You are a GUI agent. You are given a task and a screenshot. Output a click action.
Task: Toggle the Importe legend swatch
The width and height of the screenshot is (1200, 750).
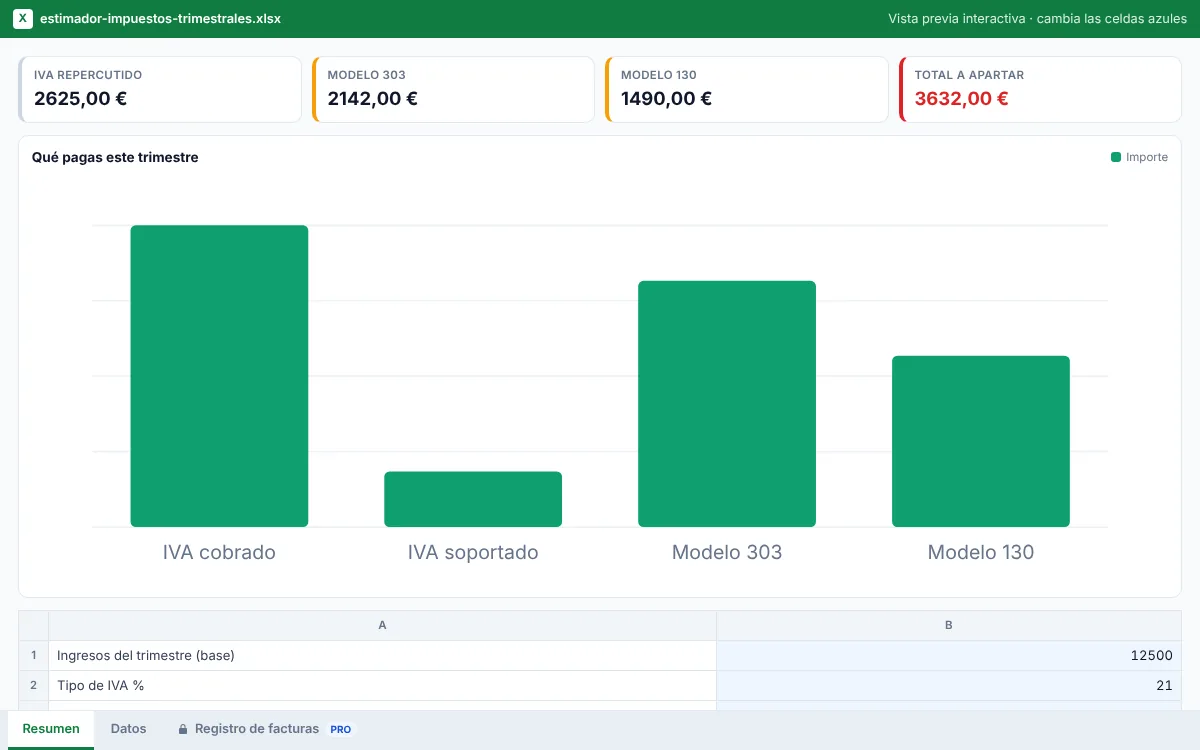[x=1116, y=157]
